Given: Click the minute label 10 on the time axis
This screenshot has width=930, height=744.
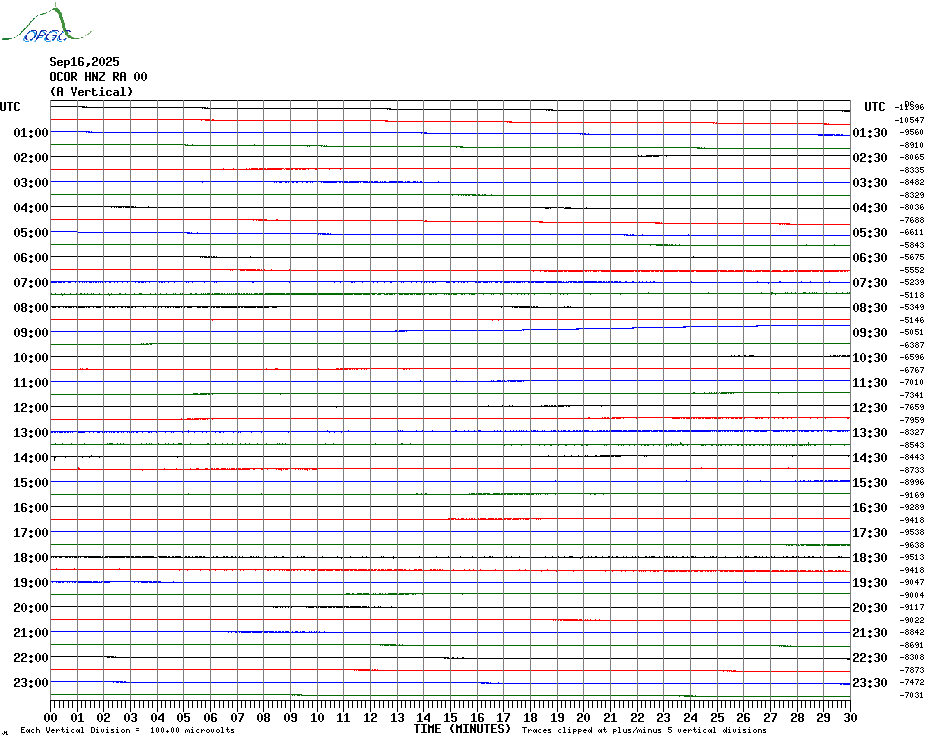Looking at the screenshot, I should pyautogui.click(x=317, y=717).
